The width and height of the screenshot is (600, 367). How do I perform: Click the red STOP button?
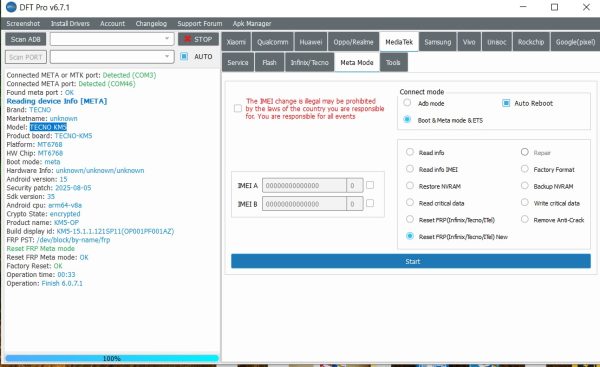coord(198,39)
